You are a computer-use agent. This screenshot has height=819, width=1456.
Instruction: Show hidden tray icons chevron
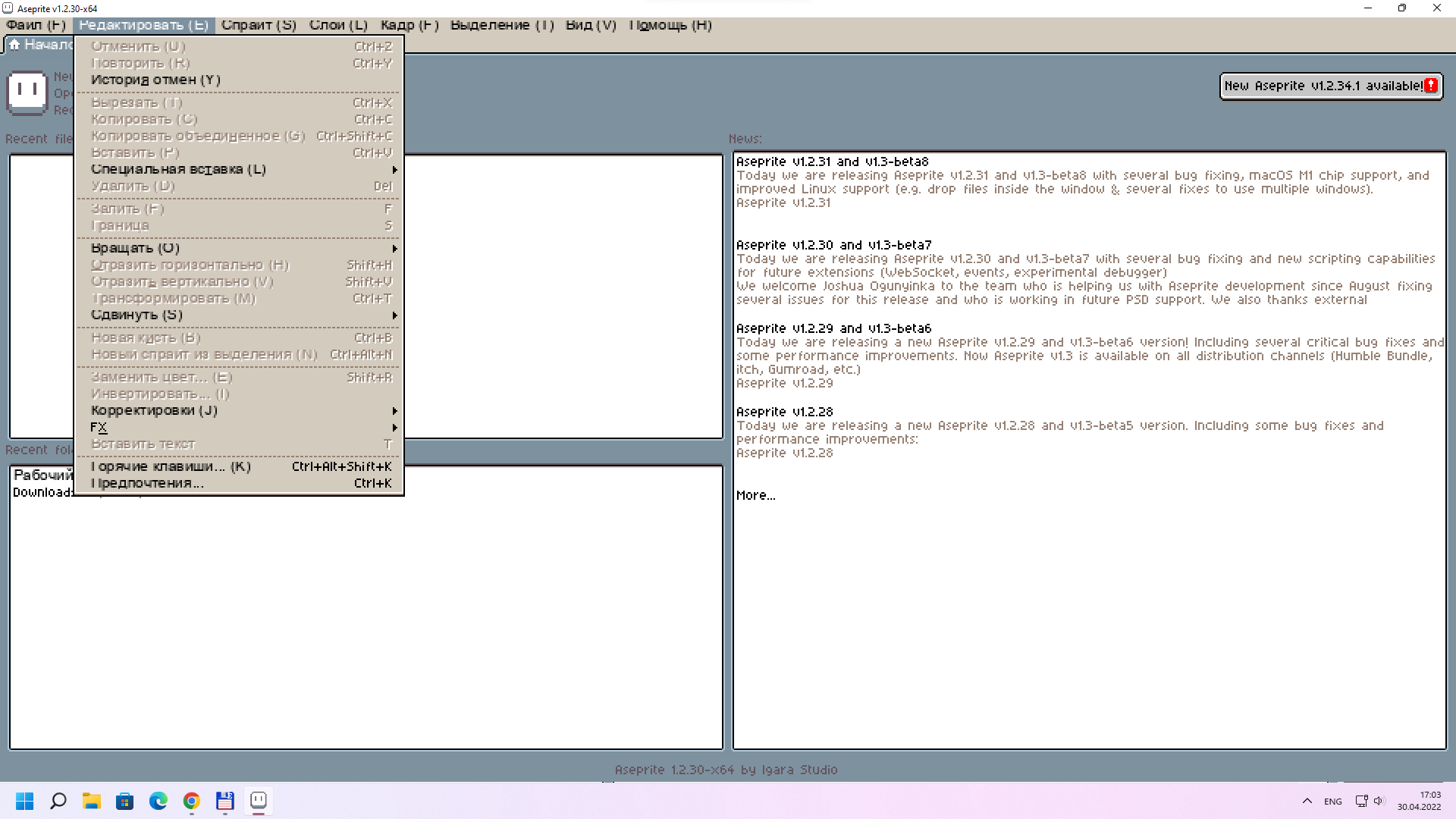coord(1307,801)
